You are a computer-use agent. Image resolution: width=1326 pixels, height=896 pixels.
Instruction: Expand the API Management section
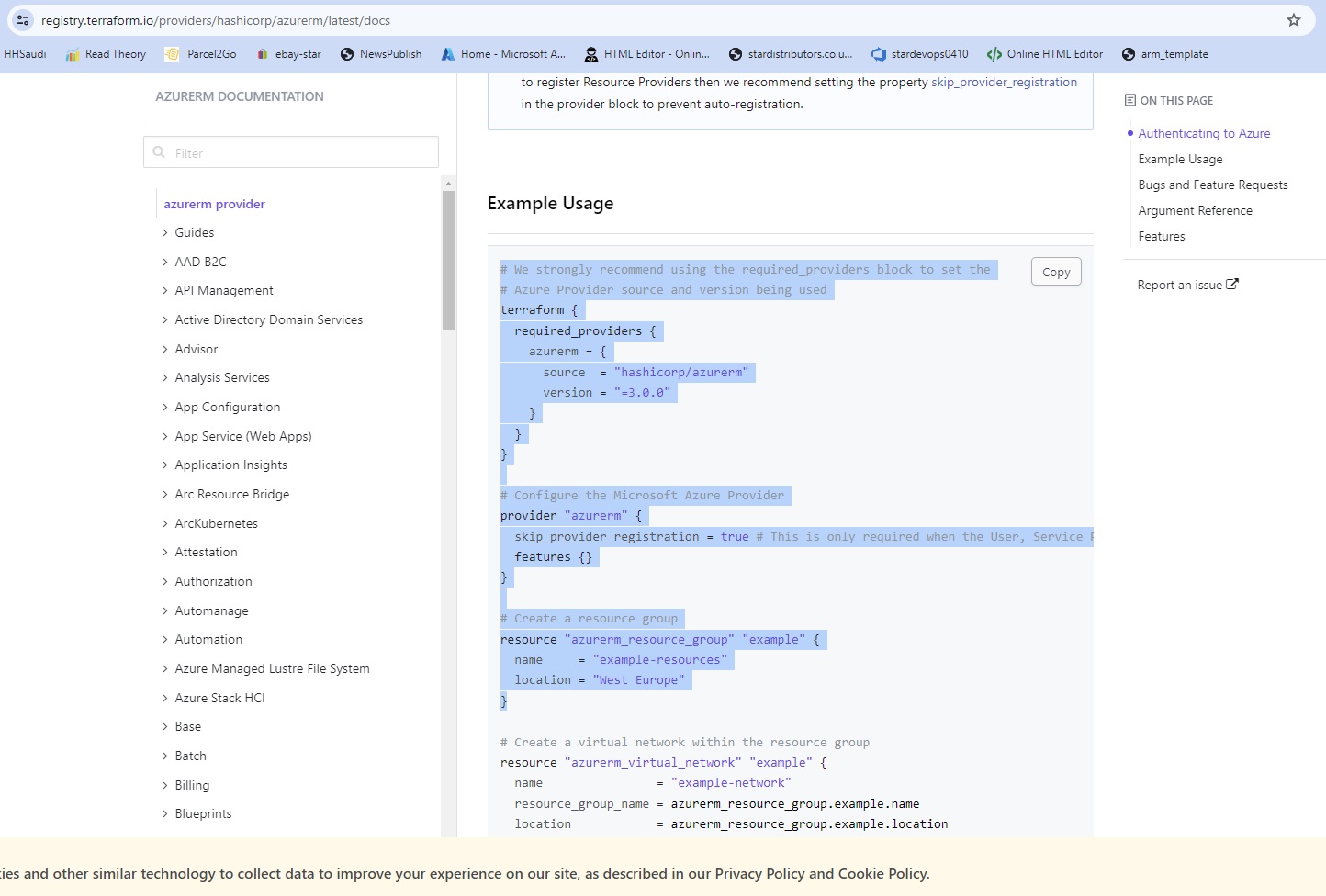165,291
